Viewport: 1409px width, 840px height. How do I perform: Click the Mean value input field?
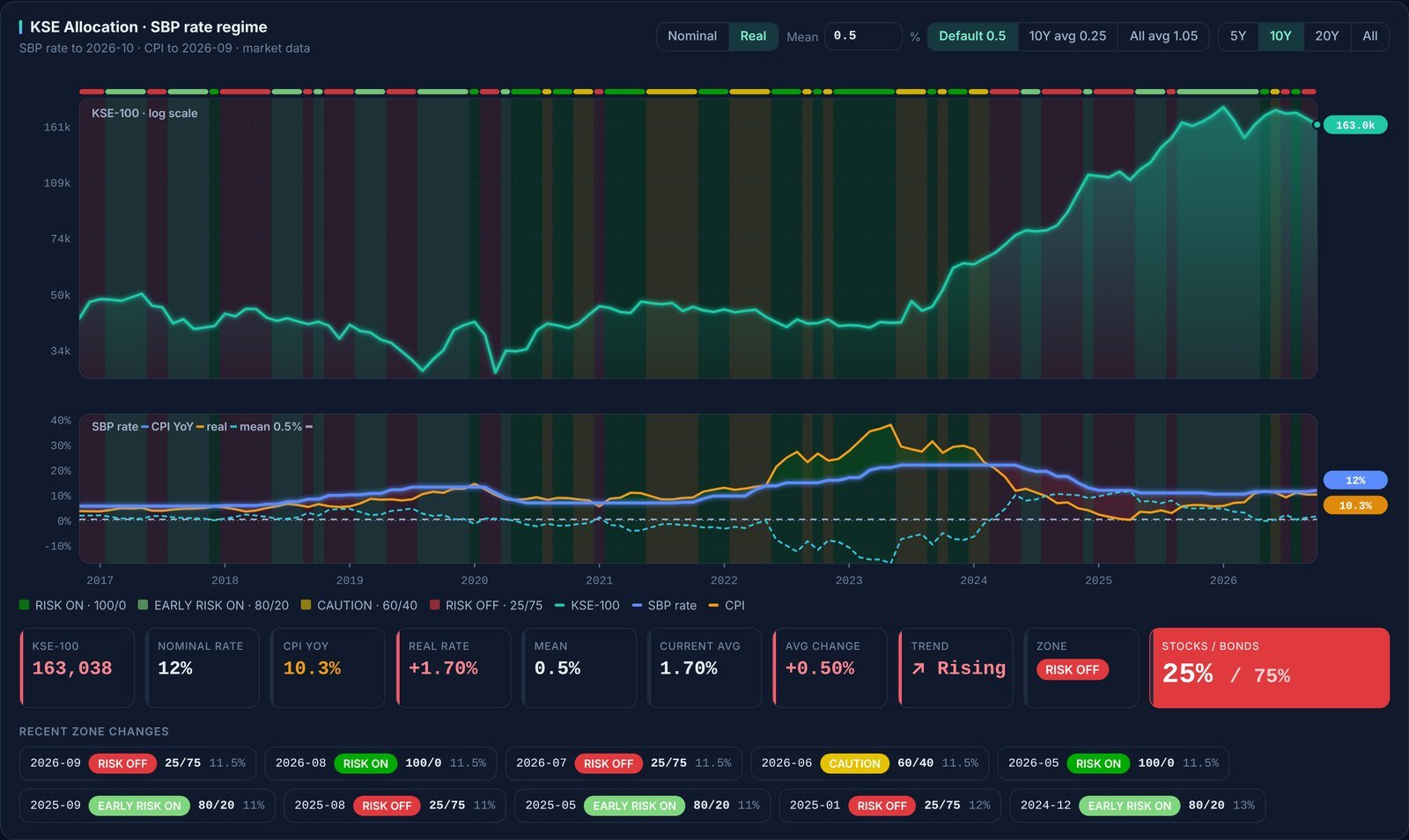863,36
